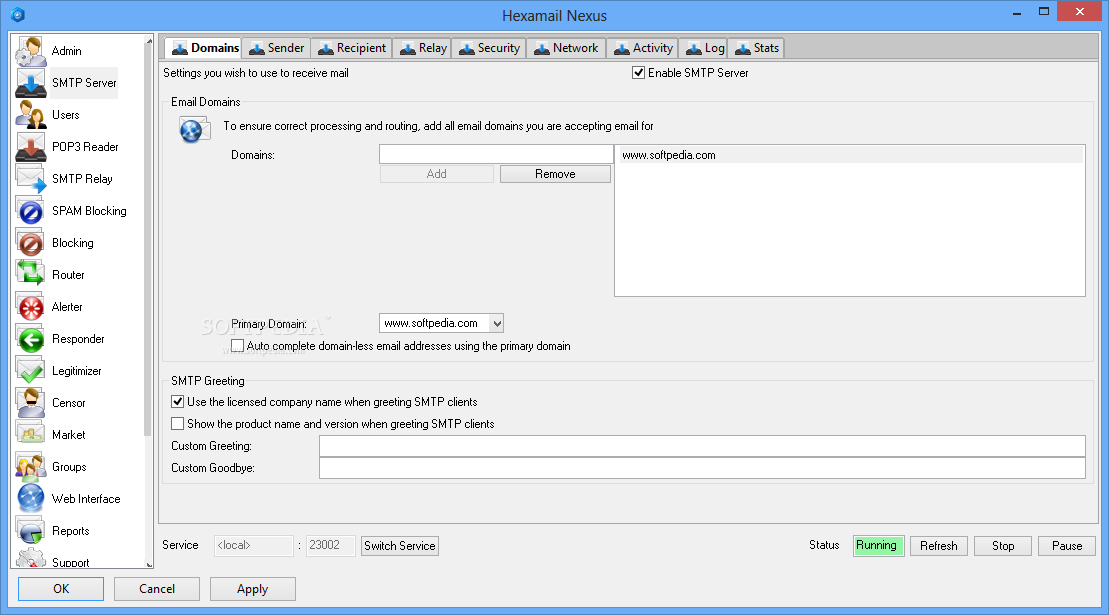
Task: Open the Support sidebar icon
Action: coord(30,558)
